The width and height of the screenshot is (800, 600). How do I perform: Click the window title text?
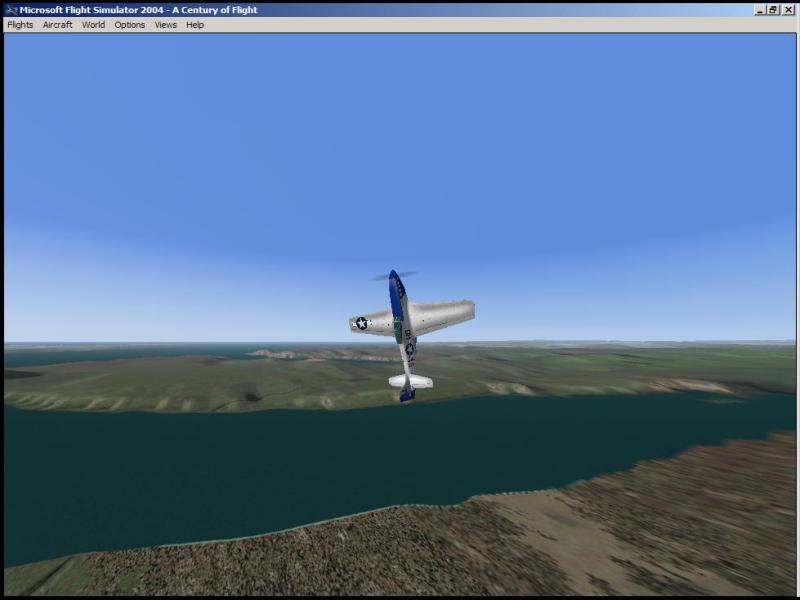click(x=138, y=10)
